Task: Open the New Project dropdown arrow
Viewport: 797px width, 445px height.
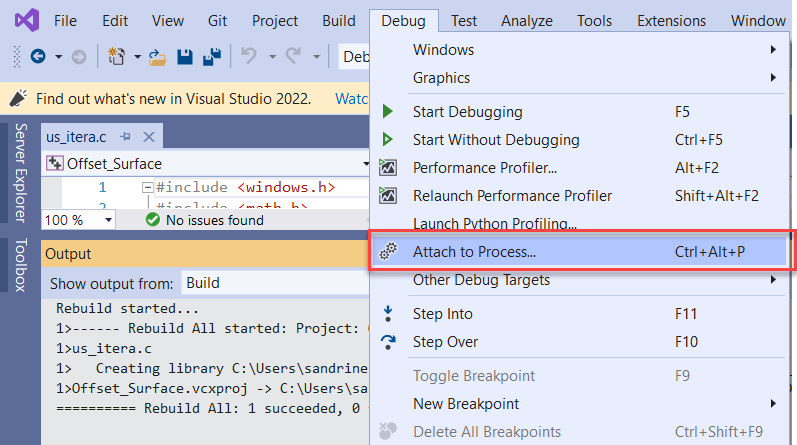Action: click(137, 57)
